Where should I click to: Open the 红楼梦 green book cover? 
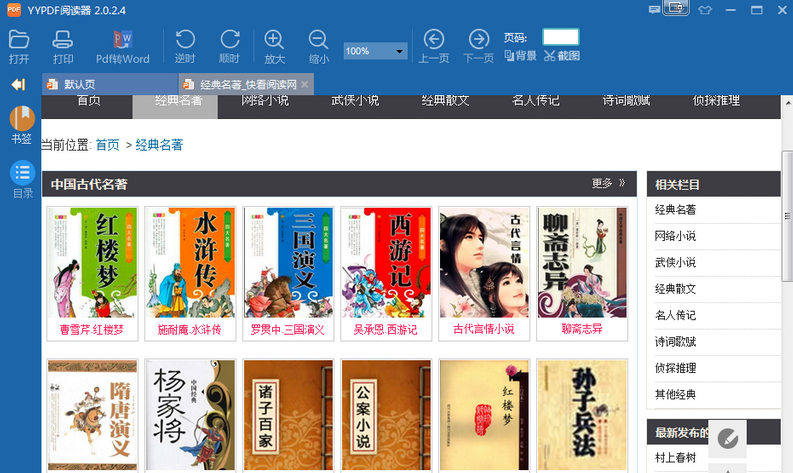[93, 263]
